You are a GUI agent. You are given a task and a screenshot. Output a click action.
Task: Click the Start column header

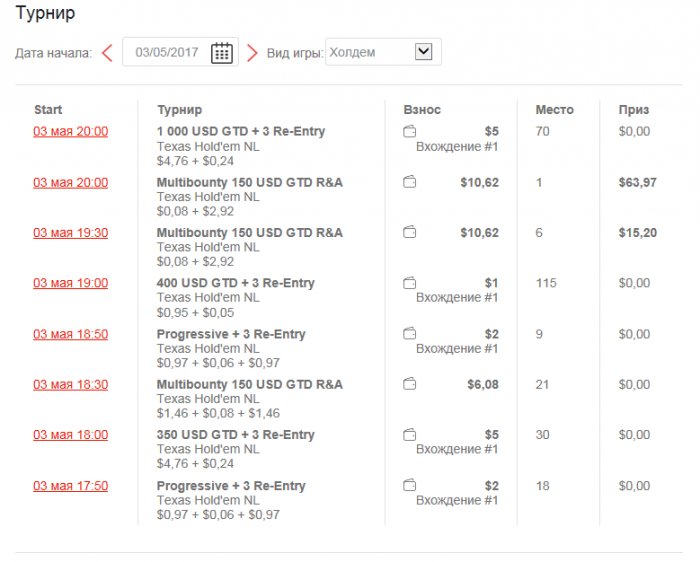pyautogui.click(x=48, y=110)
